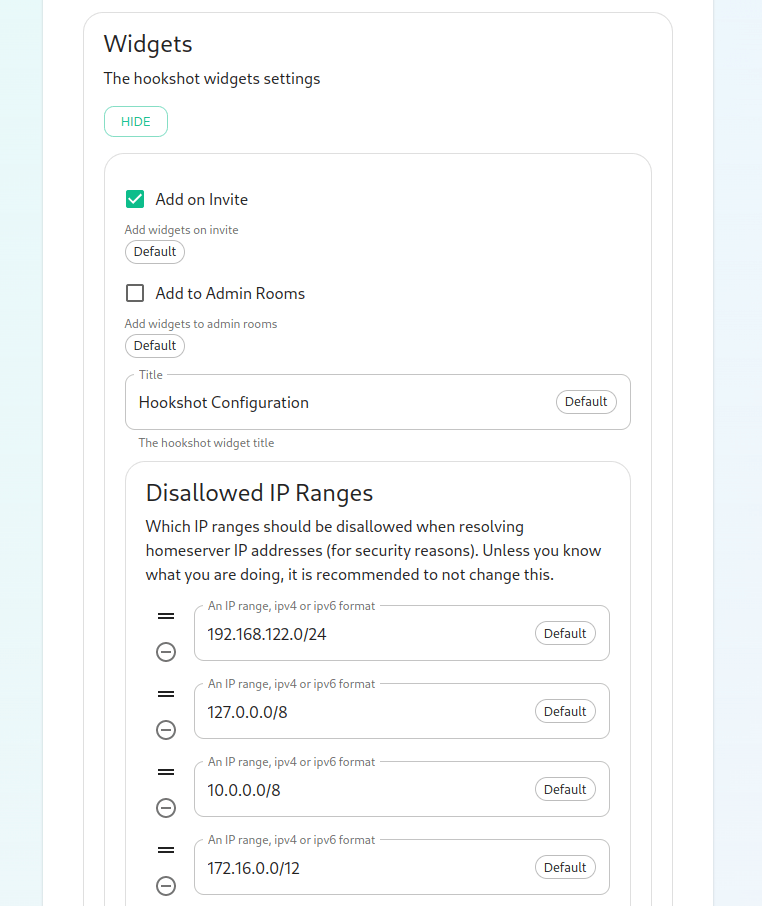762x906 pixels.
Task: Click Default button for 172.16.0.0/12 range
Action: 565,867
